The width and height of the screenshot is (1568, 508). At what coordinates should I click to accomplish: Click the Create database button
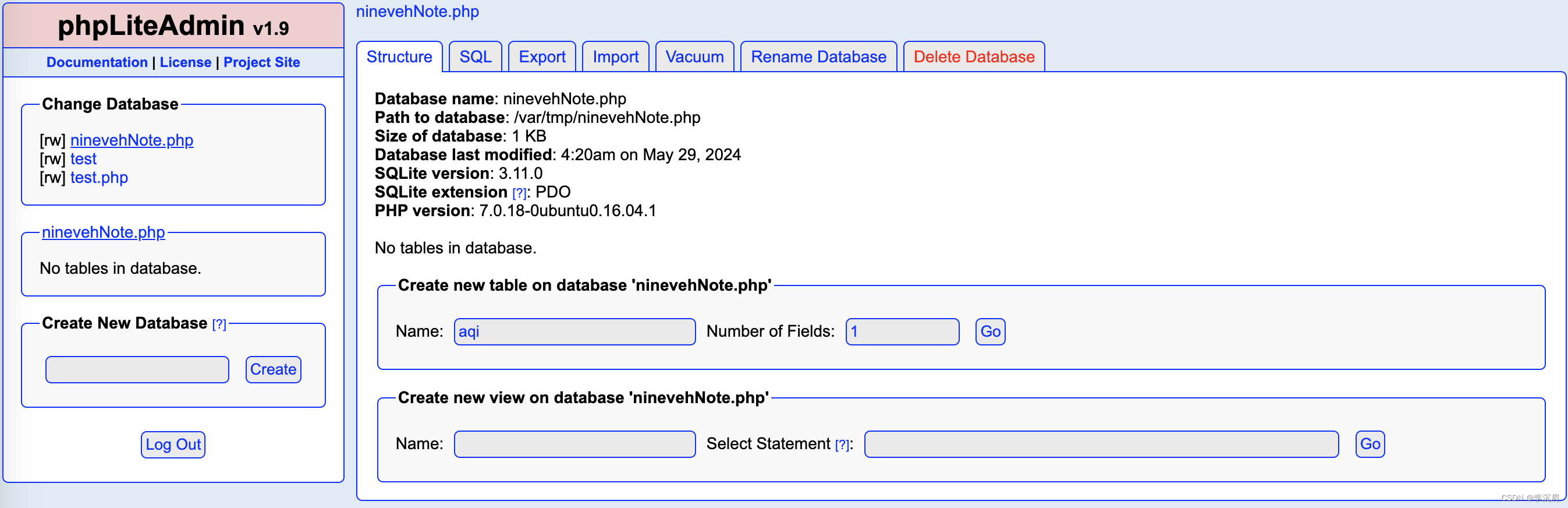[274, 370]
